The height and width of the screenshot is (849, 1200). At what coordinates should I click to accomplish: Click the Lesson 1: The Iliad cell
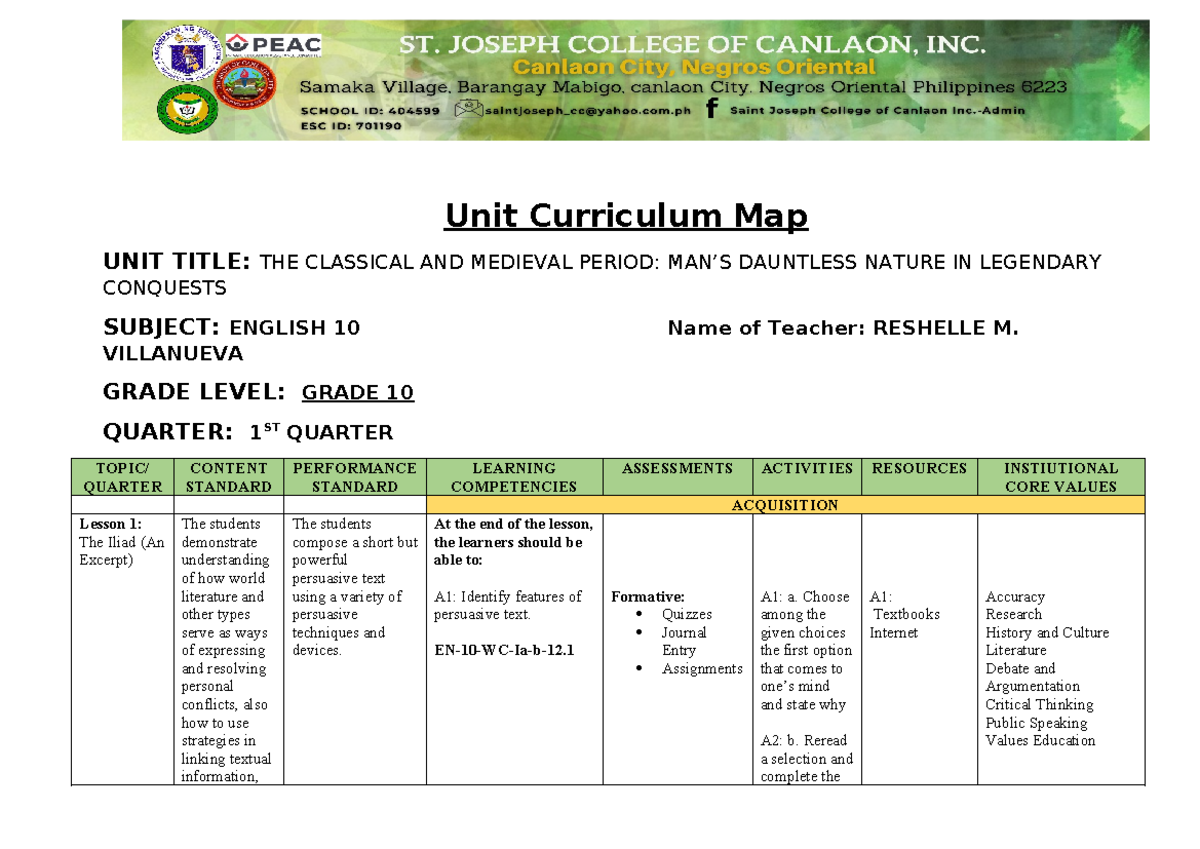(x=117, y=540)
